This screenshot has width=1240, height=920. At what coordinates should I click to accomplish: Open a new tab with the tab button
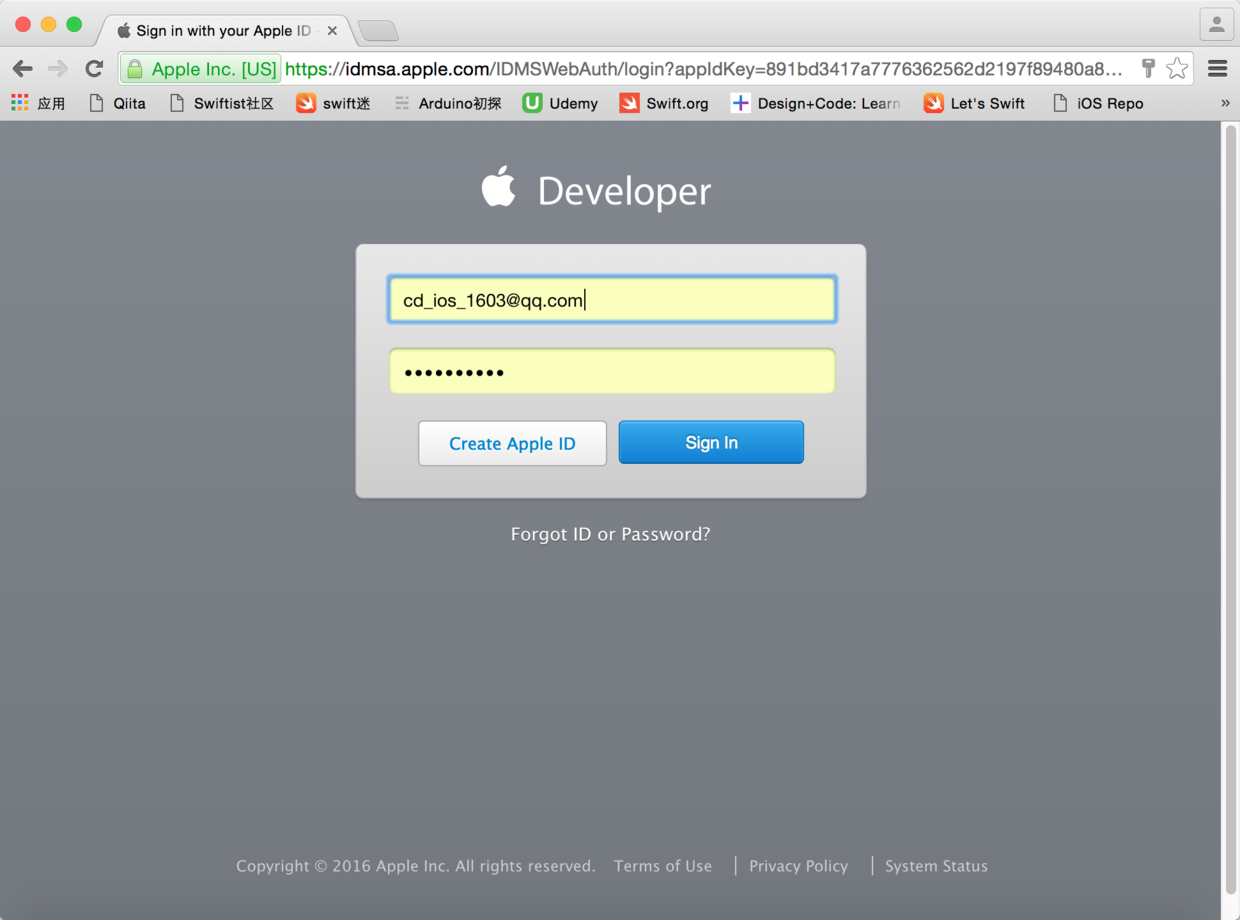coord(378,32)
